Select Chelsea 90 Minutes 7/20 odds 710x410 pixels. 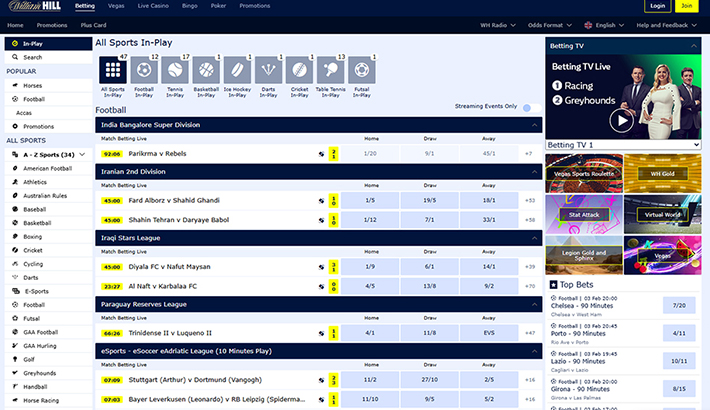click(x=679, y=305)
